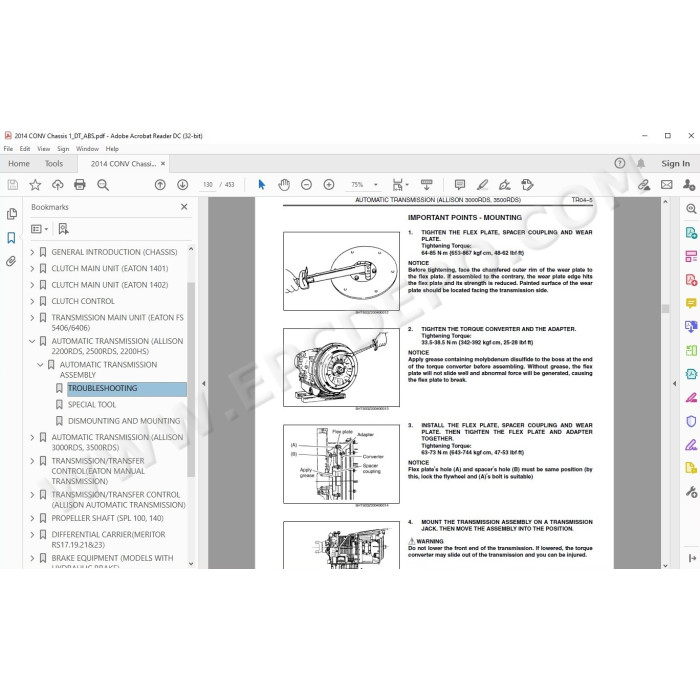Open the Help menu
The image size is (700, 700).
point(112,149)
